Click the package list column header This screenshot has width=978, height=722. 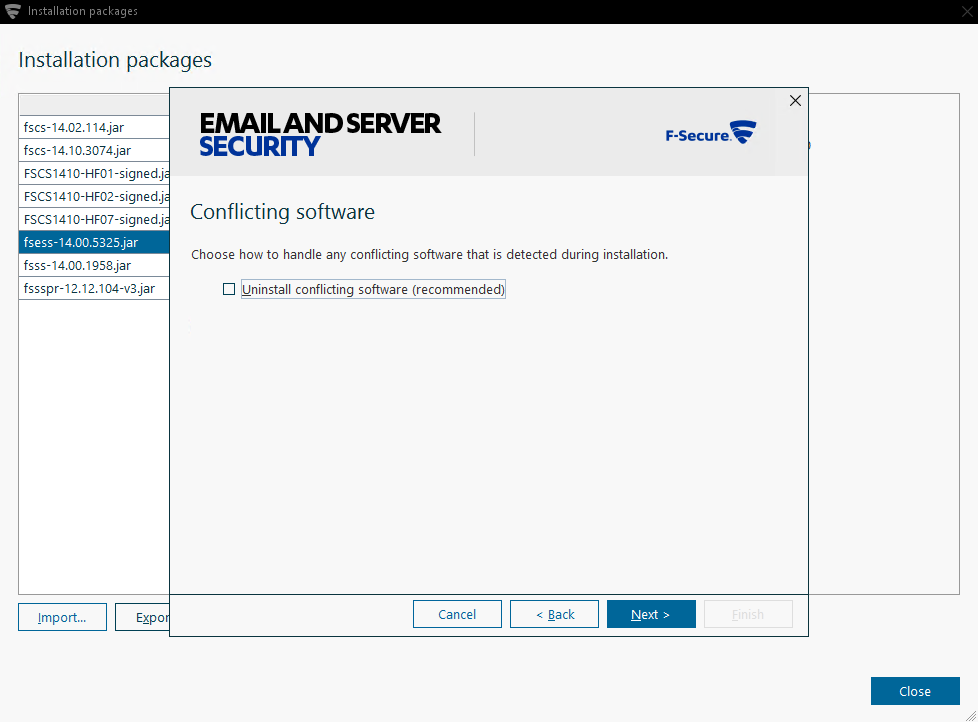94,105
